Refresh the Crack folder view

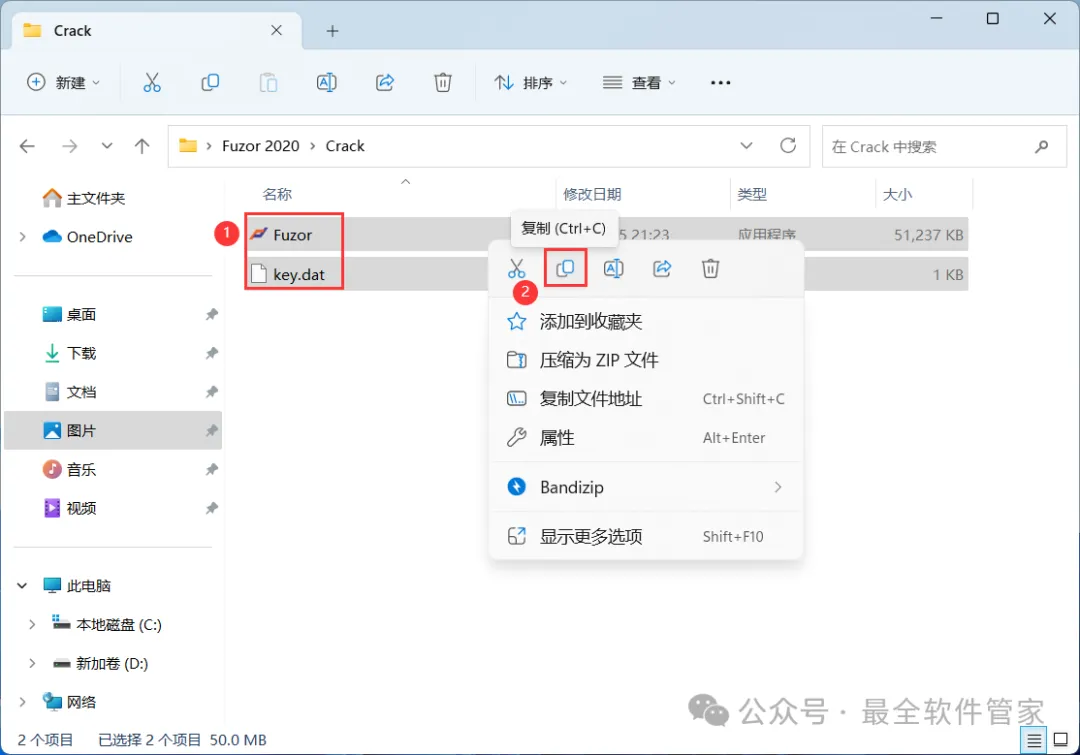(788, 145)
